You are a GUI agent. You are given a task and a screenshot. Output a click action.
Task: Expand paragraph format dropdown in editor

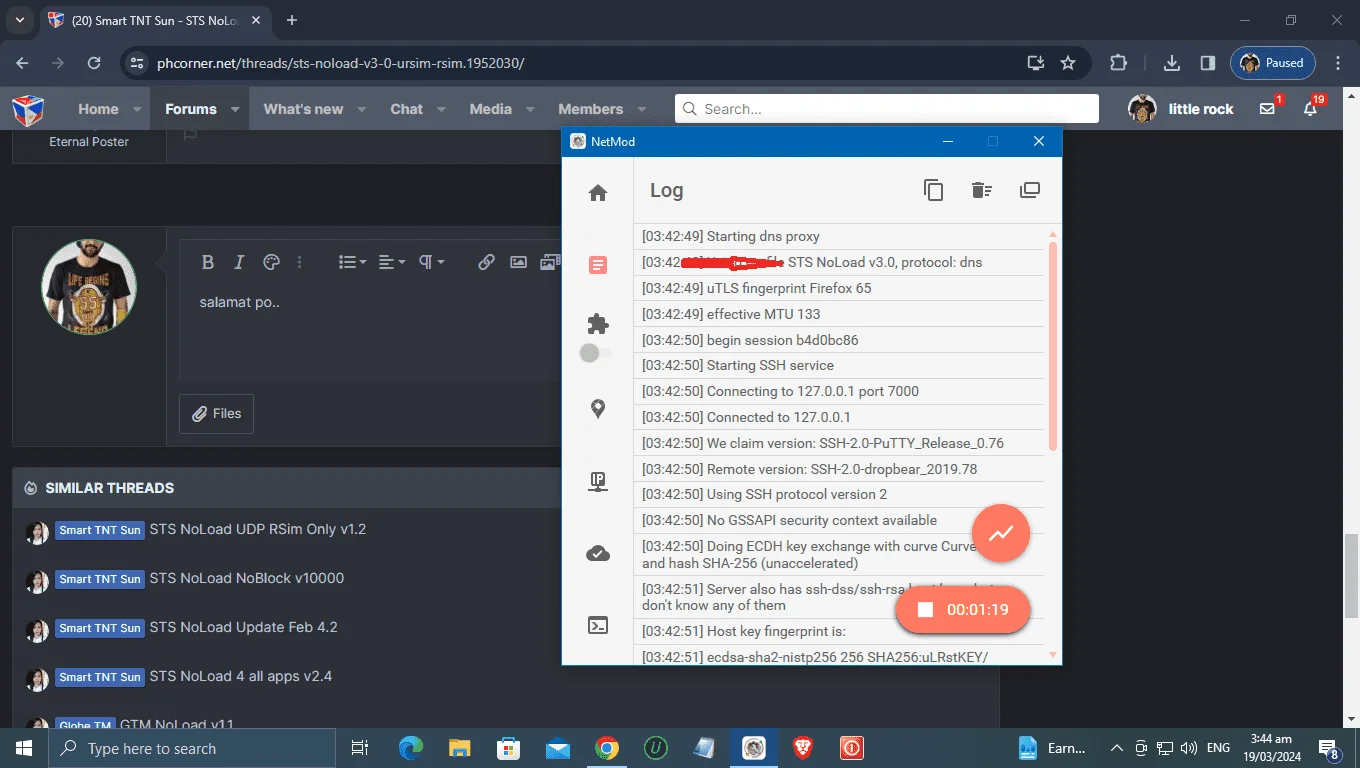(x=431, y=262)
